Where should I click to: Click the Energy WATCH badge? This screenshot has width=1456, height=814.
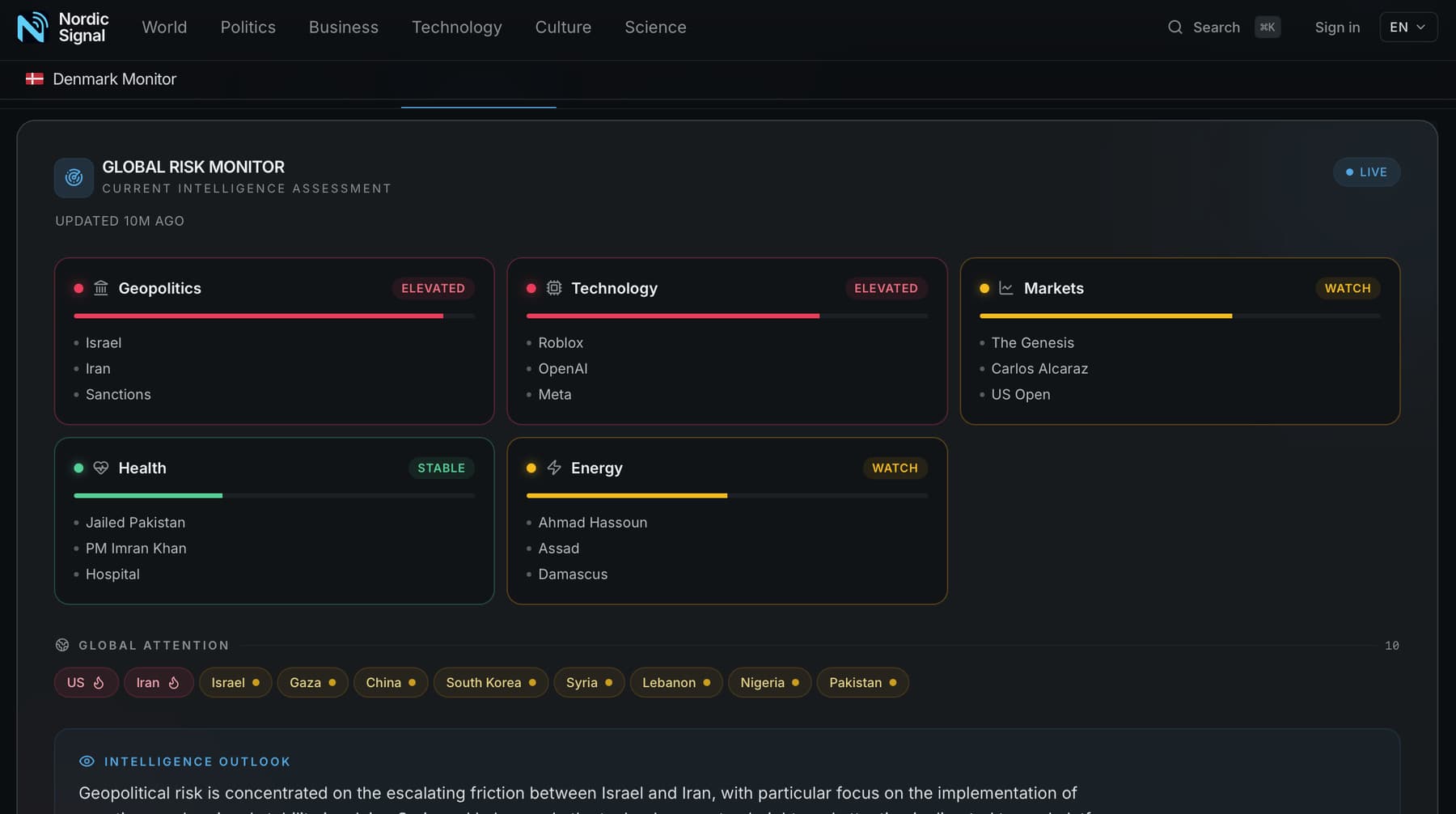(x=895, y=468)
